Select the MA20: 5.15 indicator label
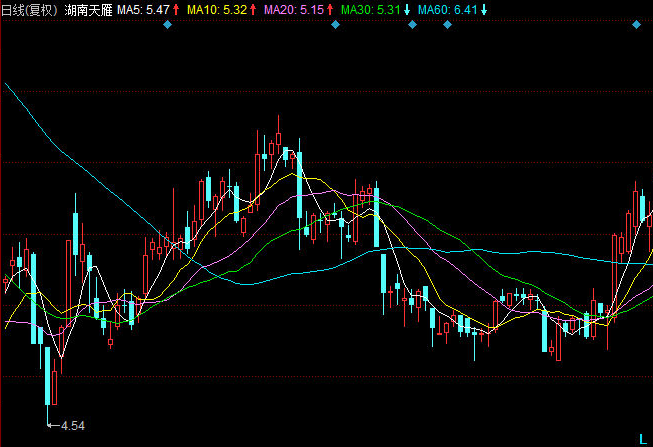The image size is (653, 447). pos(294,10)
